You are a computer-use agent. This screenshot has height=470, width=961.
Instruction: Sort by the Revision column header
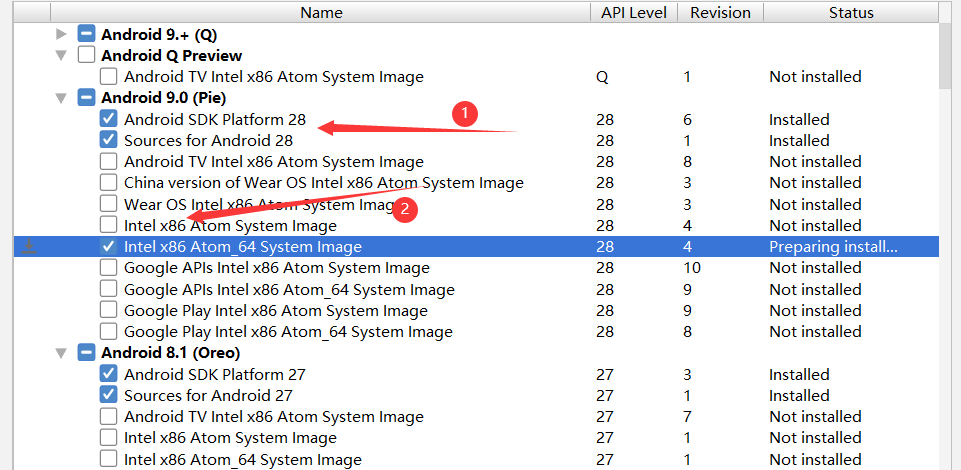[720, 13]
